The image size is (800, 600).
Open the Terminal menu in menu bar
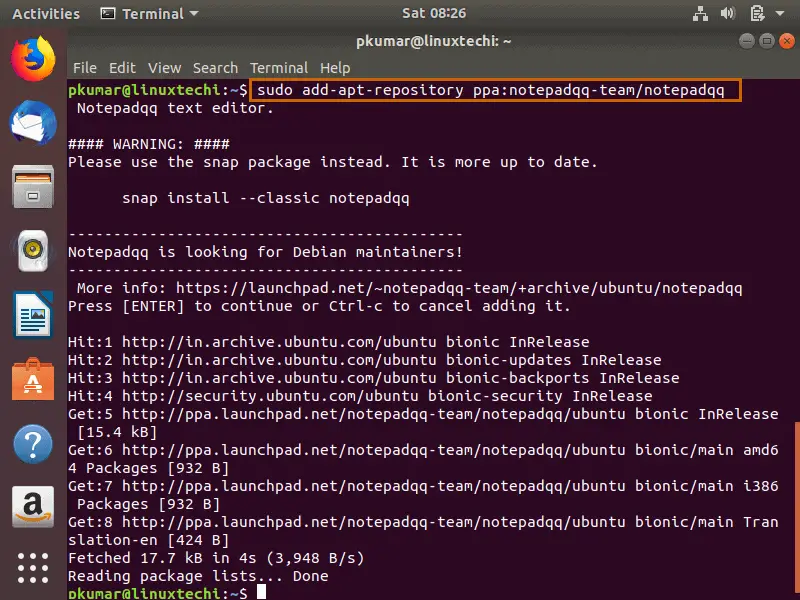click(x=279, y=68)
